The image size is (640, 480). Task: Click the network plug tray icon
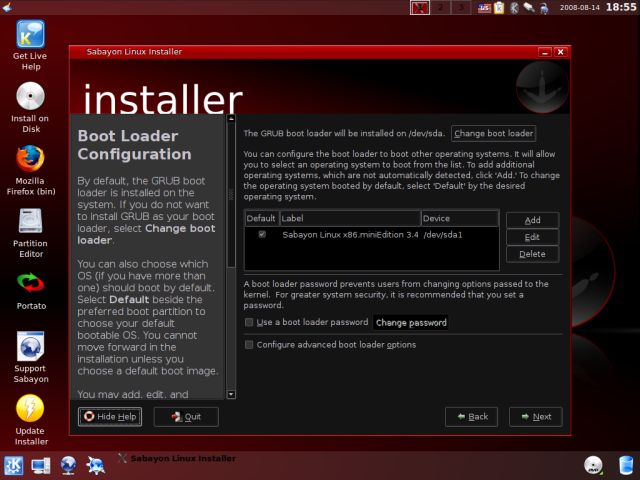click(x=529, y=7)
